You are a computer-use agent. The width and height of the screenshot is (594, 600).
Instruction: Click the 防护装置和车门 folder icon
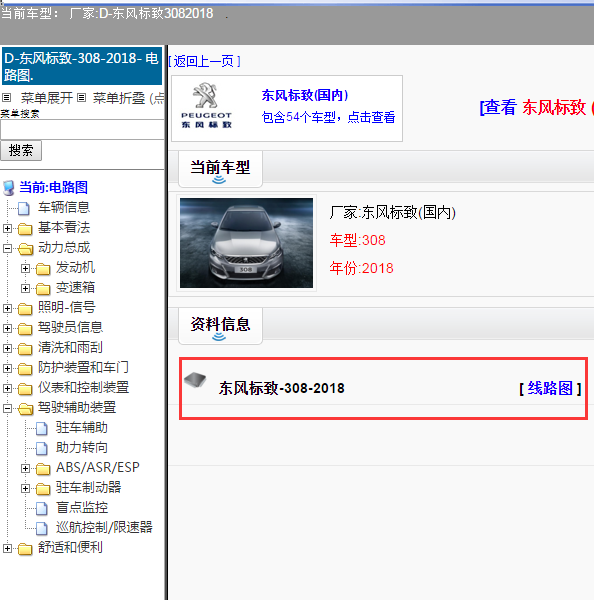pyautogui.click(x=25, y=368)
